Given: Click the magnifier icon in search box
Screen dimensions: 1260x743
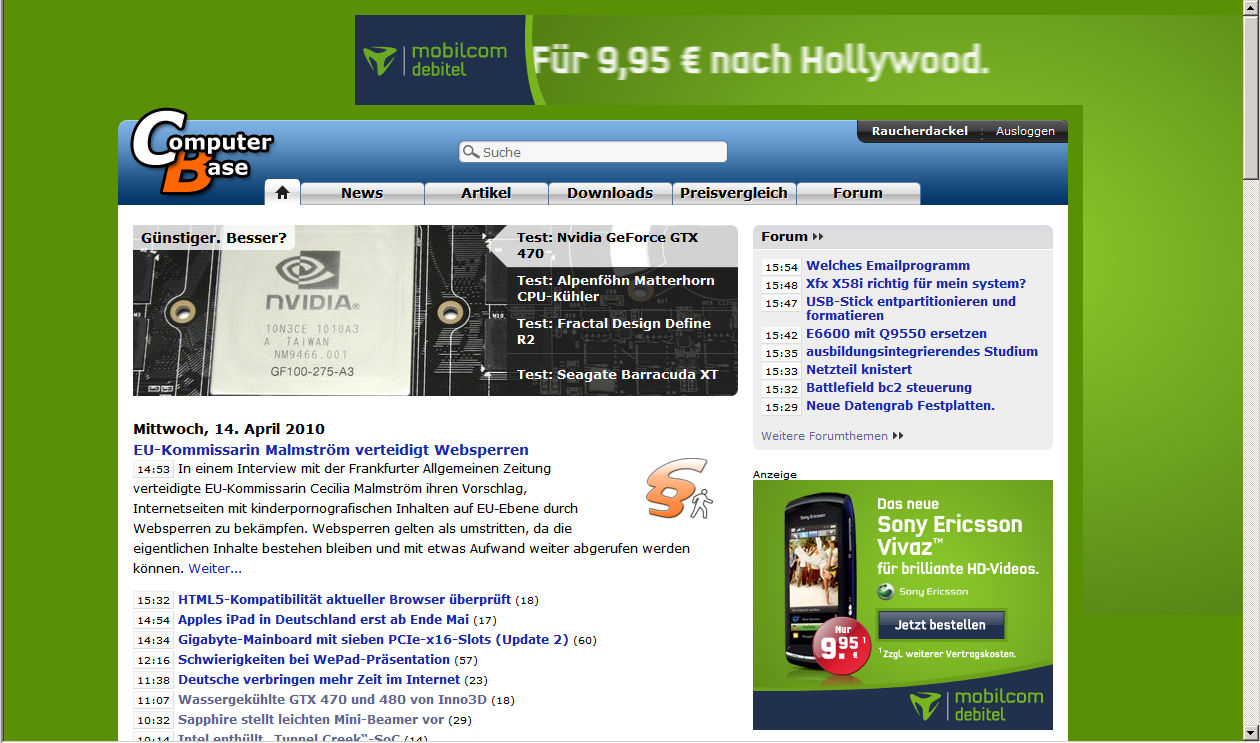Looking at the screenshot, I should (471, 152).
